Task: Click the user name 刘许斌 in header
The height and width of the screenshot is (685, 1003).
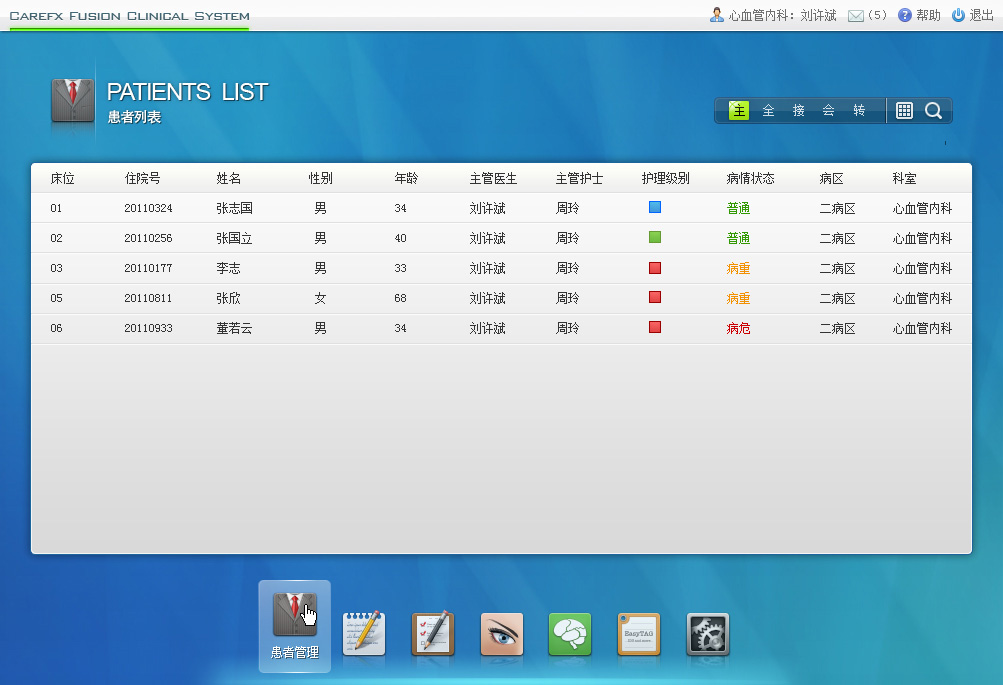Action: click(x=818, y=15)
